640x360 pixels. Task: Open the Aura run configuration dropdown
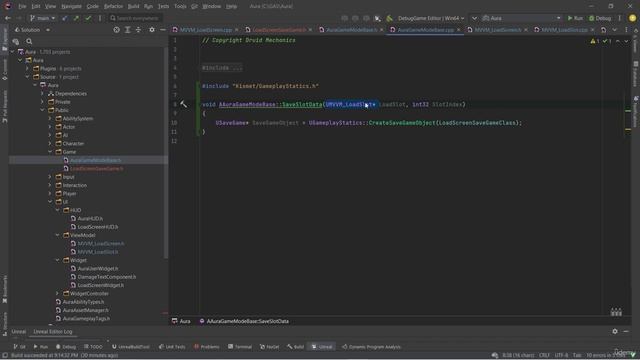(x=521, y=18)
